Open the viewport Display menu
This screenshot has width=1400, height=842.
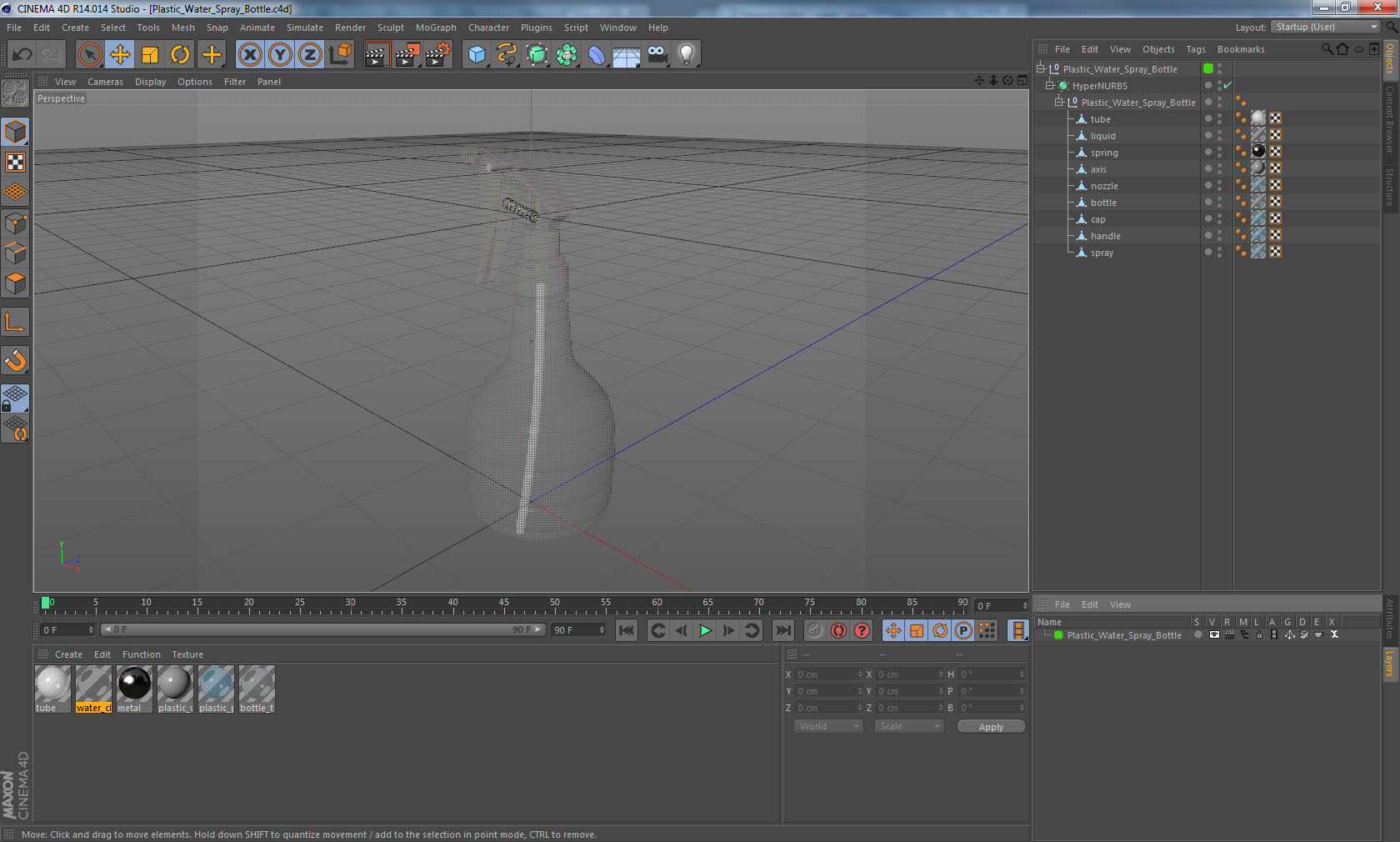[150, 82]
